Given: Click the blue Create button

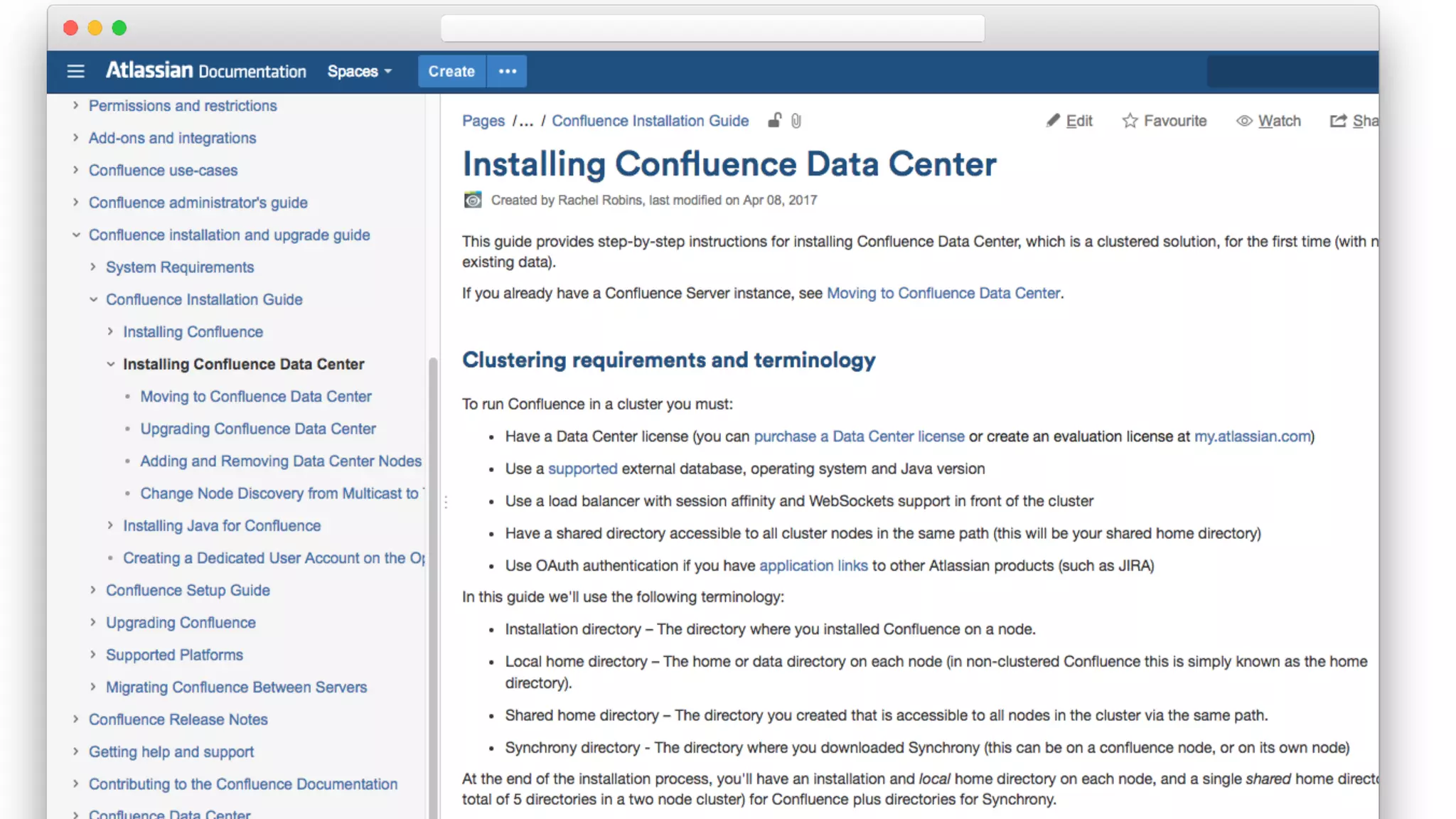Looking at the screenshot, I should 451,71.
